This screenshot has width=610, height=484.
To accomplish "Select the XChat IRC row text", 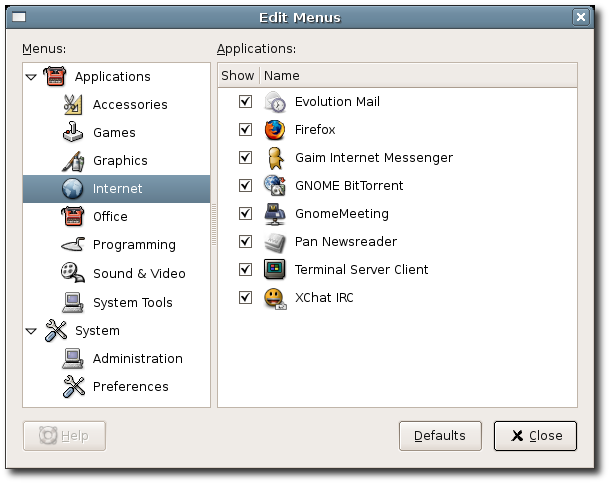I will (324, 298).
